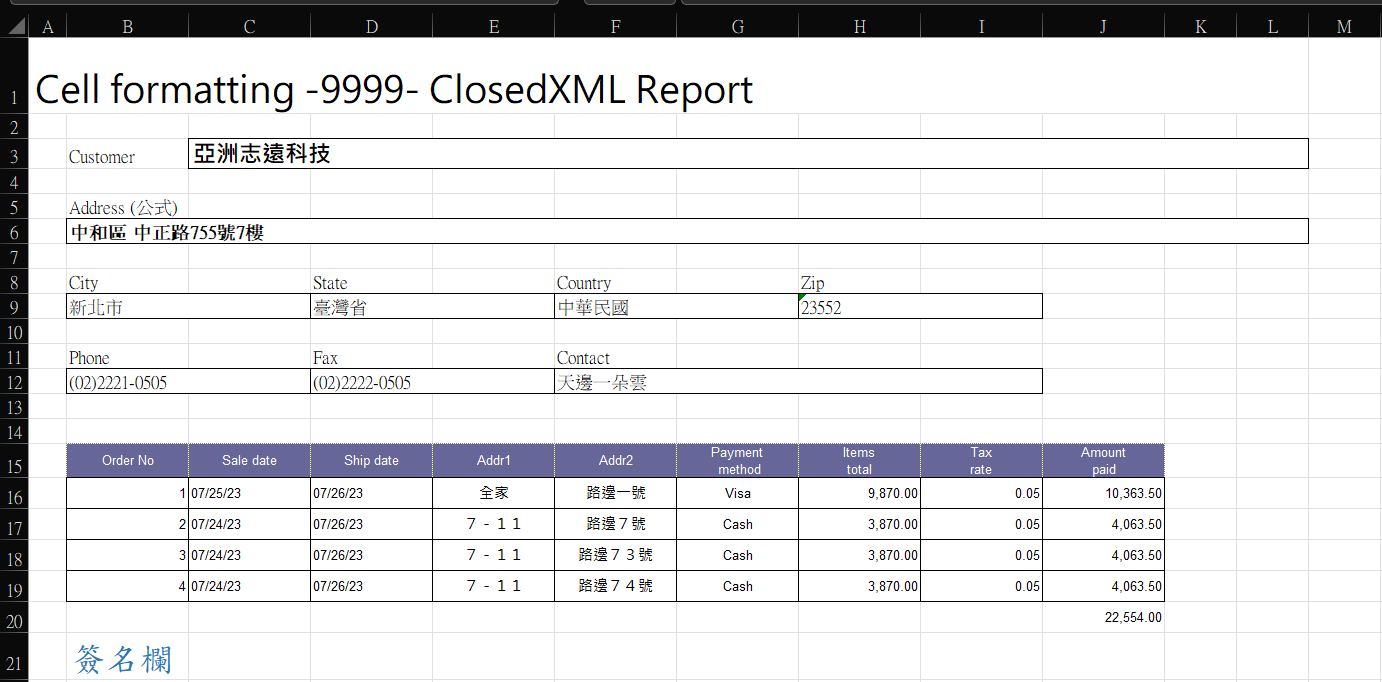Select column M header
The height and width of the screenshot is (682, 1382).
[x=1344, y=27]
